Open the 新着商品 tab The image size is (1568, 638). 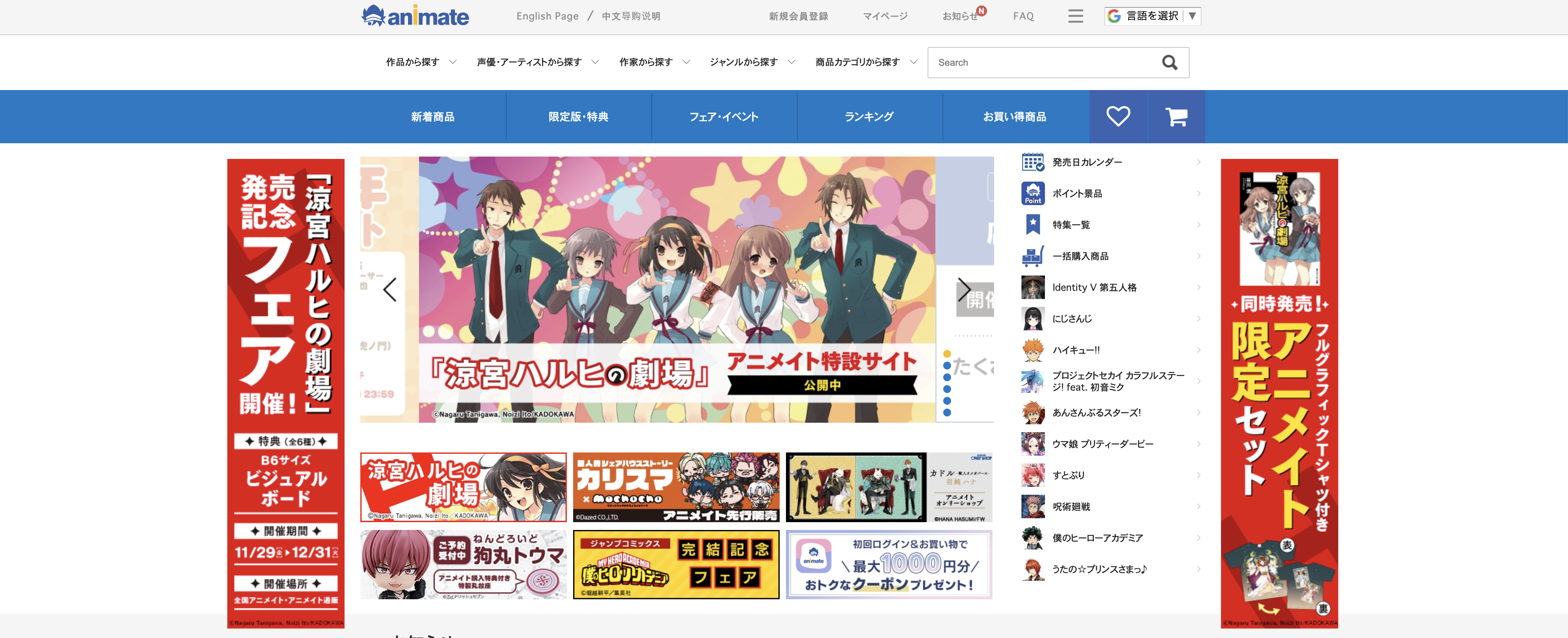click(x=433, y=116)
